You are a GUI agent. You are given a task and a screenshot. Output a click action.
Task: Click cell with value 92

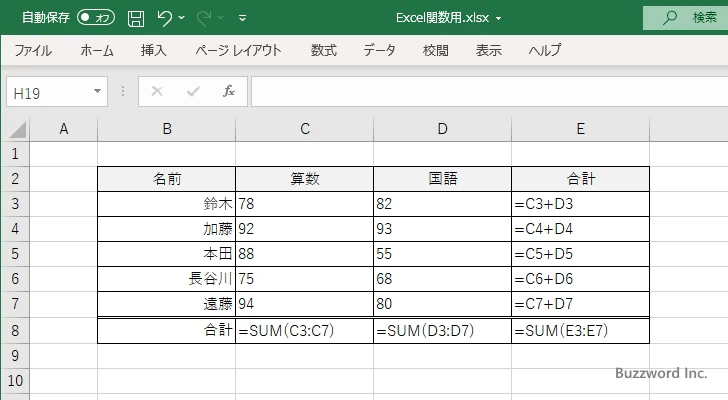pyautogui.click(x=305, y=229)
